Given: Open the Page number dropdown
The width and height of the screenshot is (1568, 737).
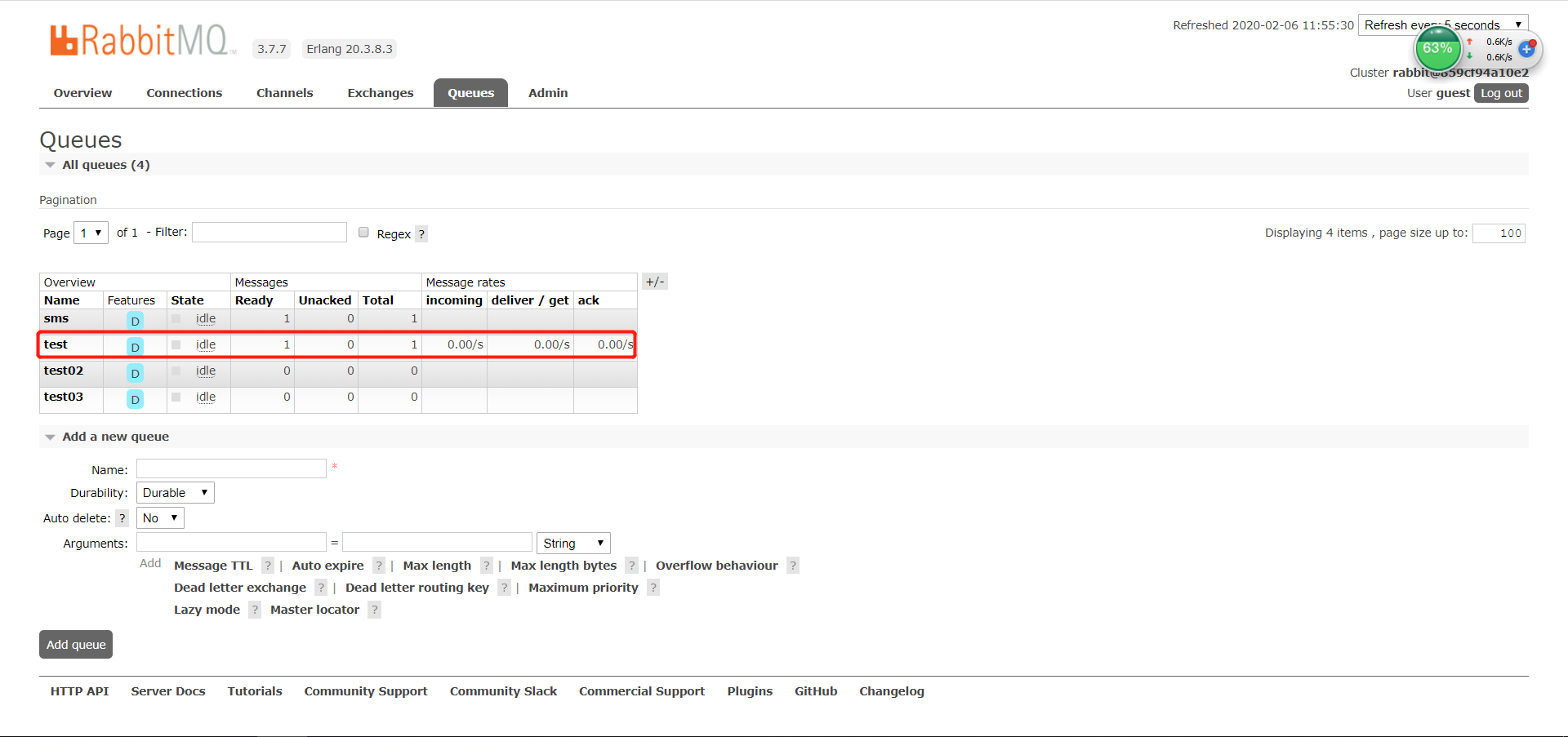Looking at the screenshot, I should click(x=91, y=233).
